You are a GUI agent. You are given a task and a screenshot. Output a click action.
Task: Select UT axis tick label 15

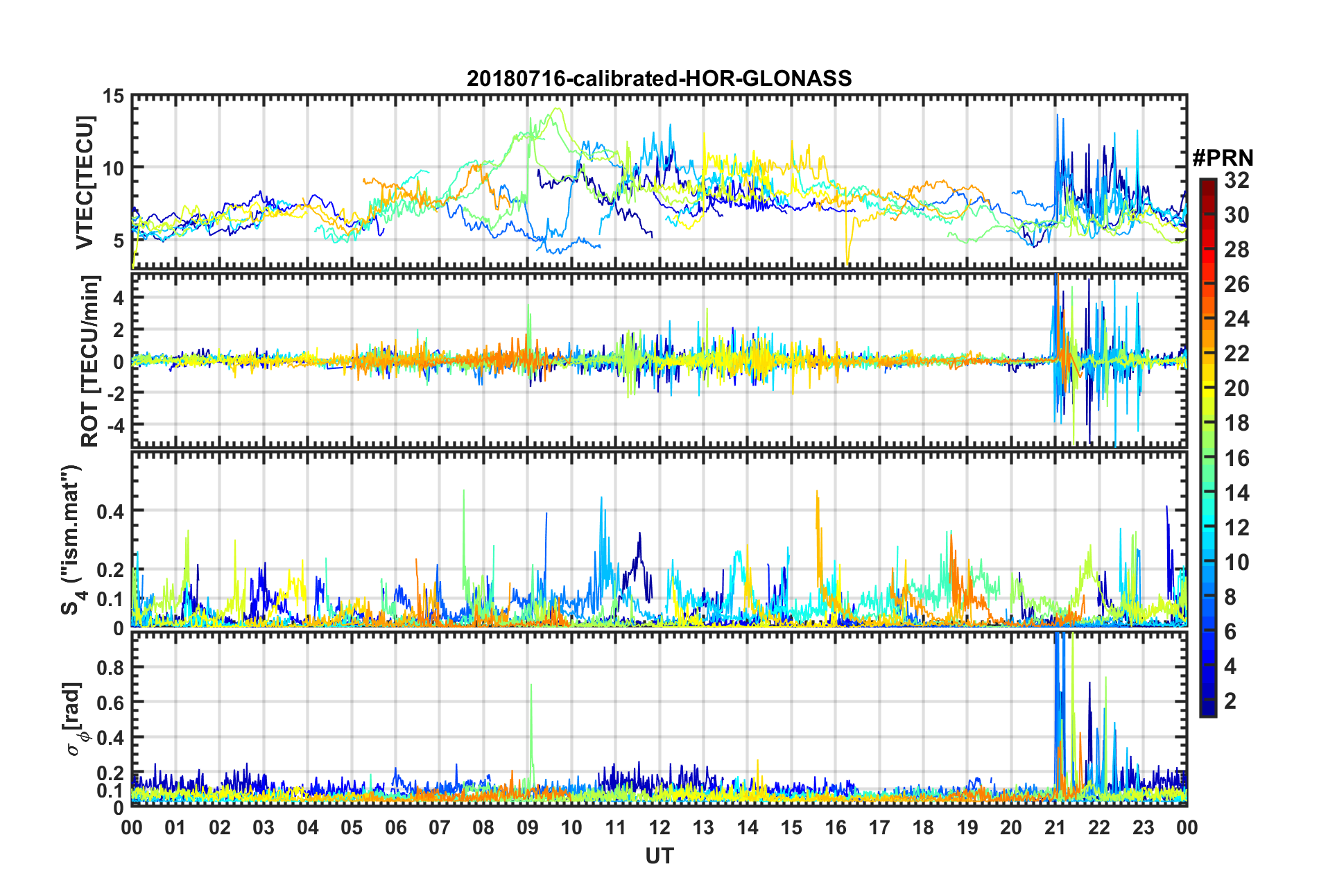pos(791,827)
